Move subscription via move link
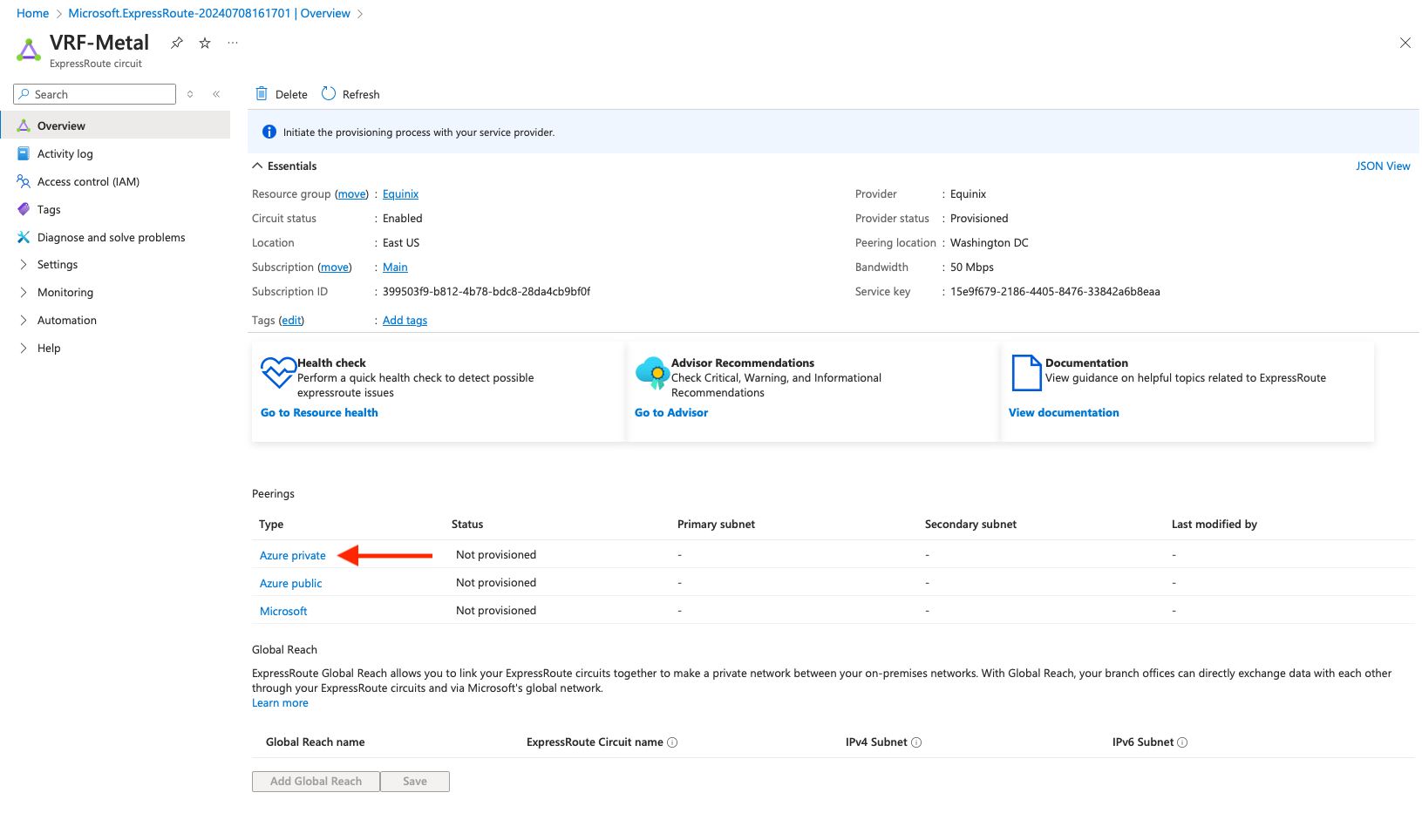Viewport: 1422px width, 840px height. coord(335,268)
